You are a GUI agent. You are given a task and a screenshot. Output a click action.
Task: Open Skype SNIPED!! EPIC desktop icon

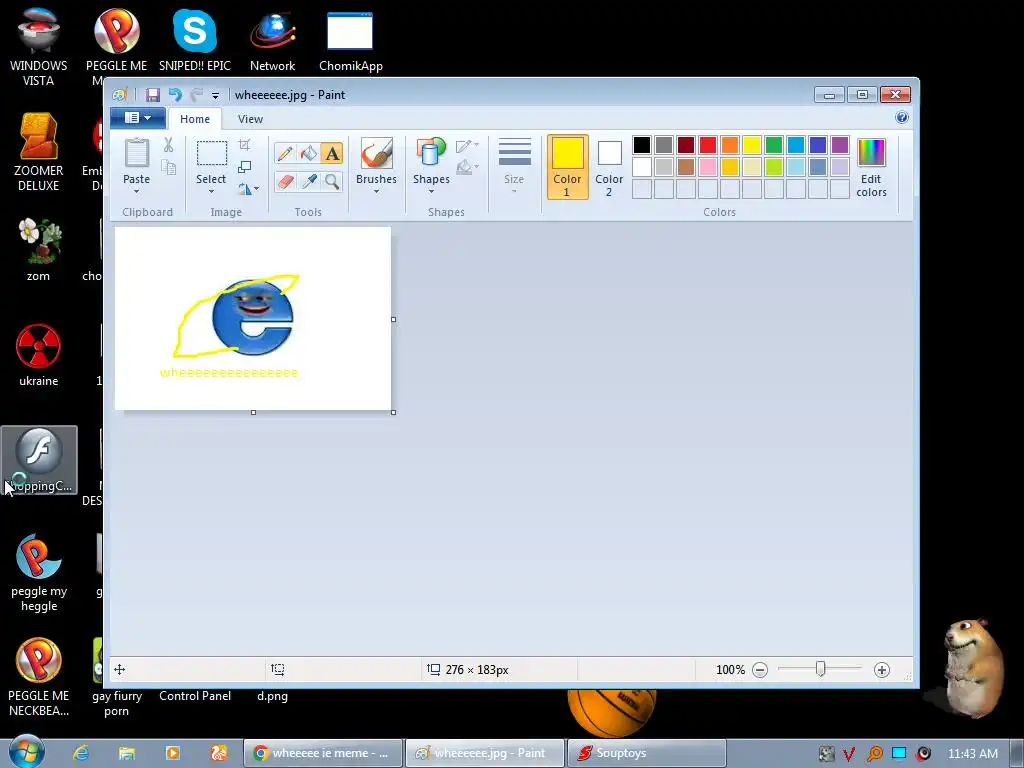pos(195,40)
